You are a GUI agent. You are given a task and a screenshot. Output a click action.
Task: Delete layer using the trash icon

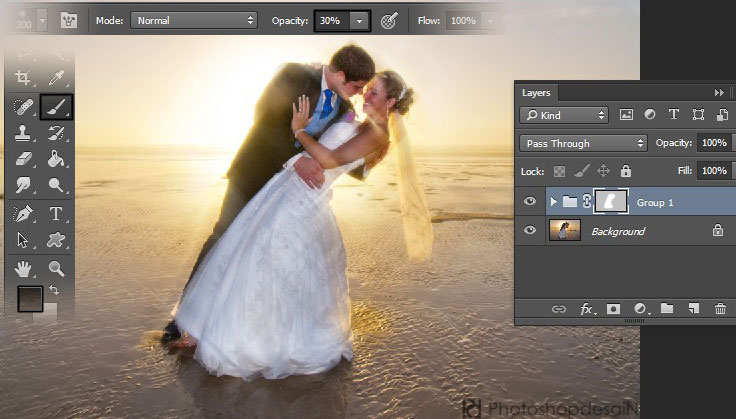click(719, 309)
